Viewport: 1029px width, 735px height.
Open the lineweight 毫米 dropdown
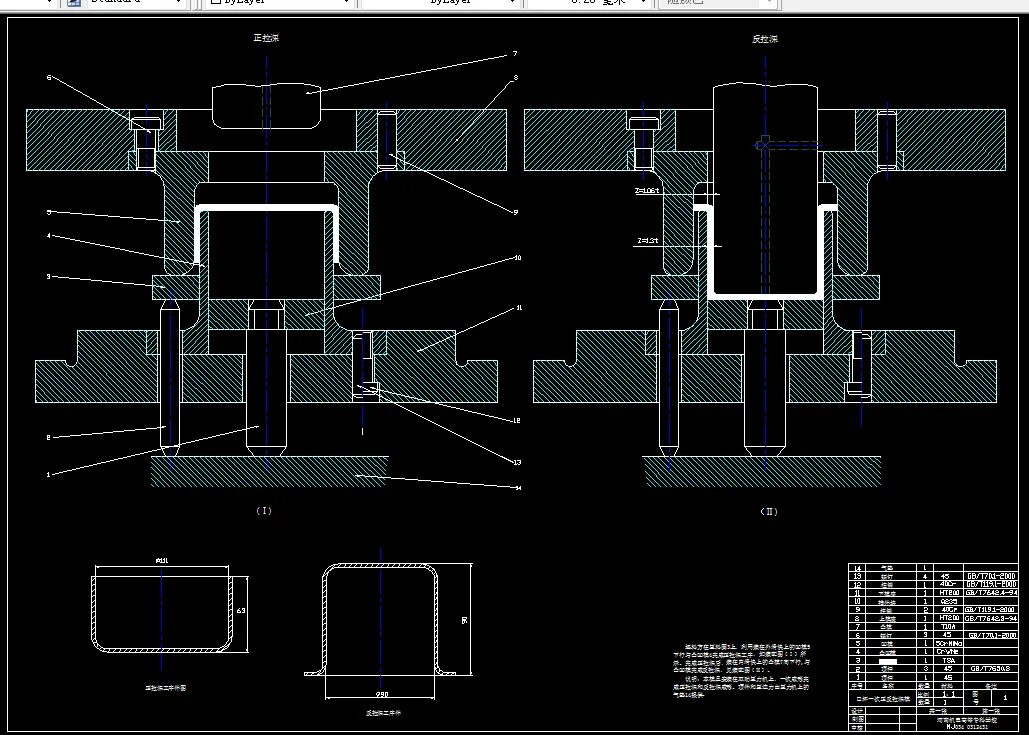point(591,3)
